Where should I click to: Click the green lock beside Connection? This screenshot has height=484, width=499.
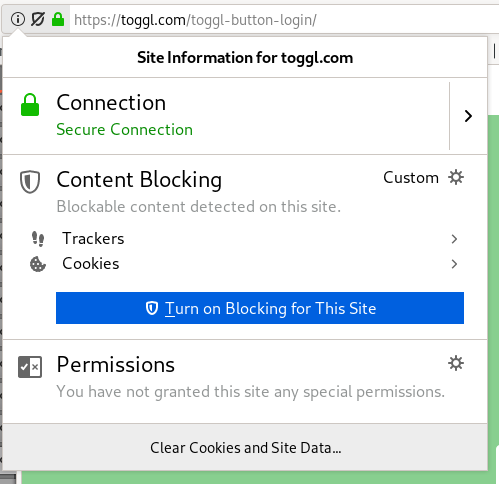(30, 105)
